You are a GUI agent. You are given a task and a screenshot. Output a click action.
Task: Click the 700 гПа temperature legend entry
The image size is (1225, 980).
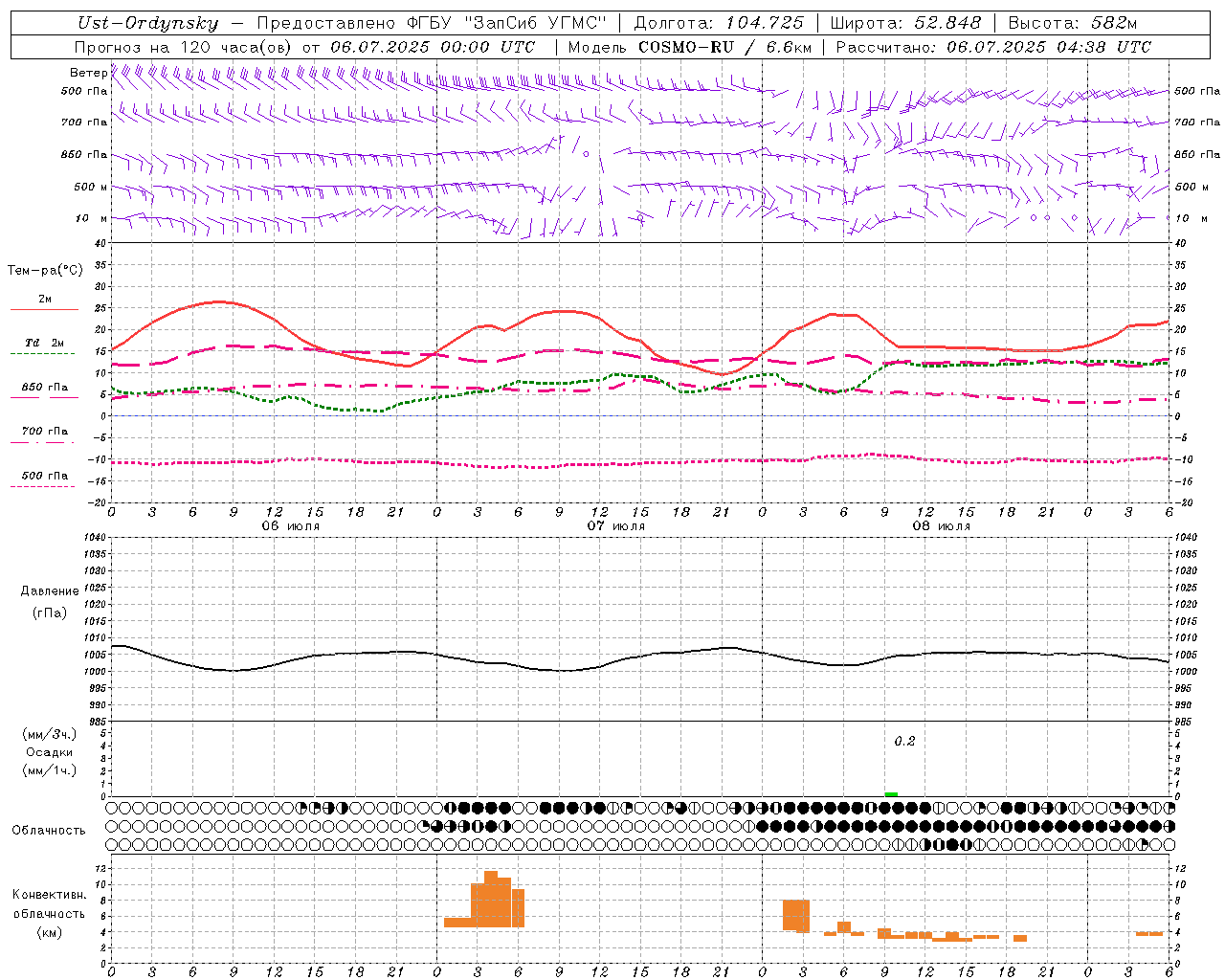point(45,431)
